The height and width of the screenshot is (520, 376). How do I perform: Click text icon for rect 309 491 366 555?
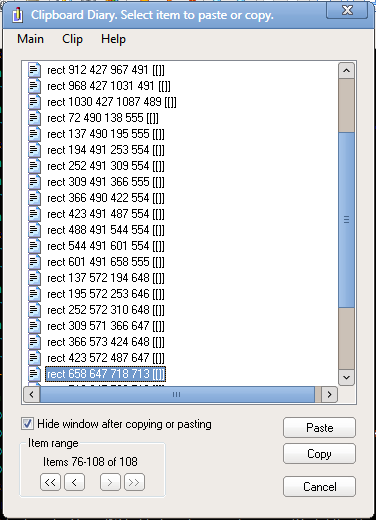34,182
